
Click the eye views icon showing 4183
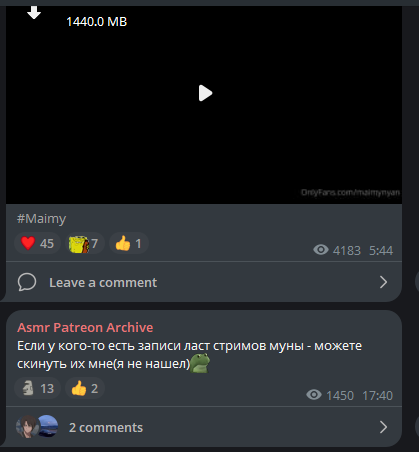pyautogui.click(x=321, y=250)
